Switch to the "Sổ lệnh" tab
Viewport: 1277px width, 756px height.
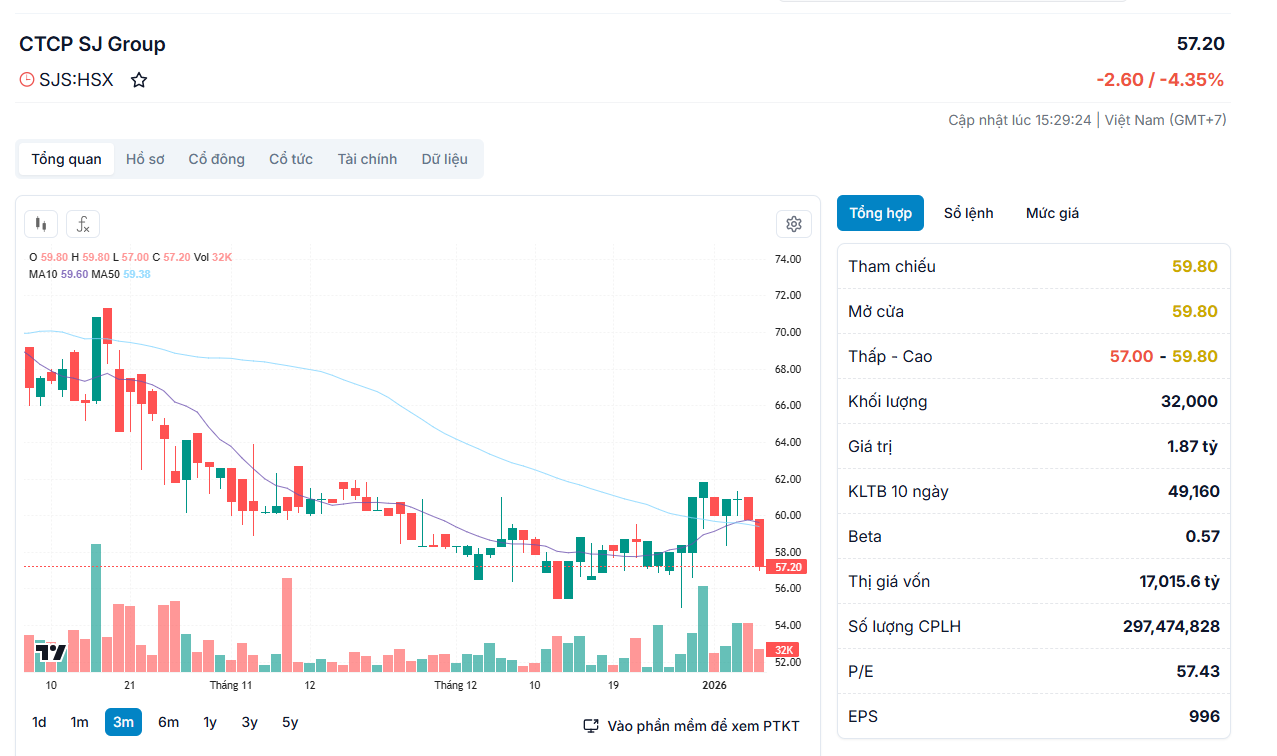[x=967, y=212]
